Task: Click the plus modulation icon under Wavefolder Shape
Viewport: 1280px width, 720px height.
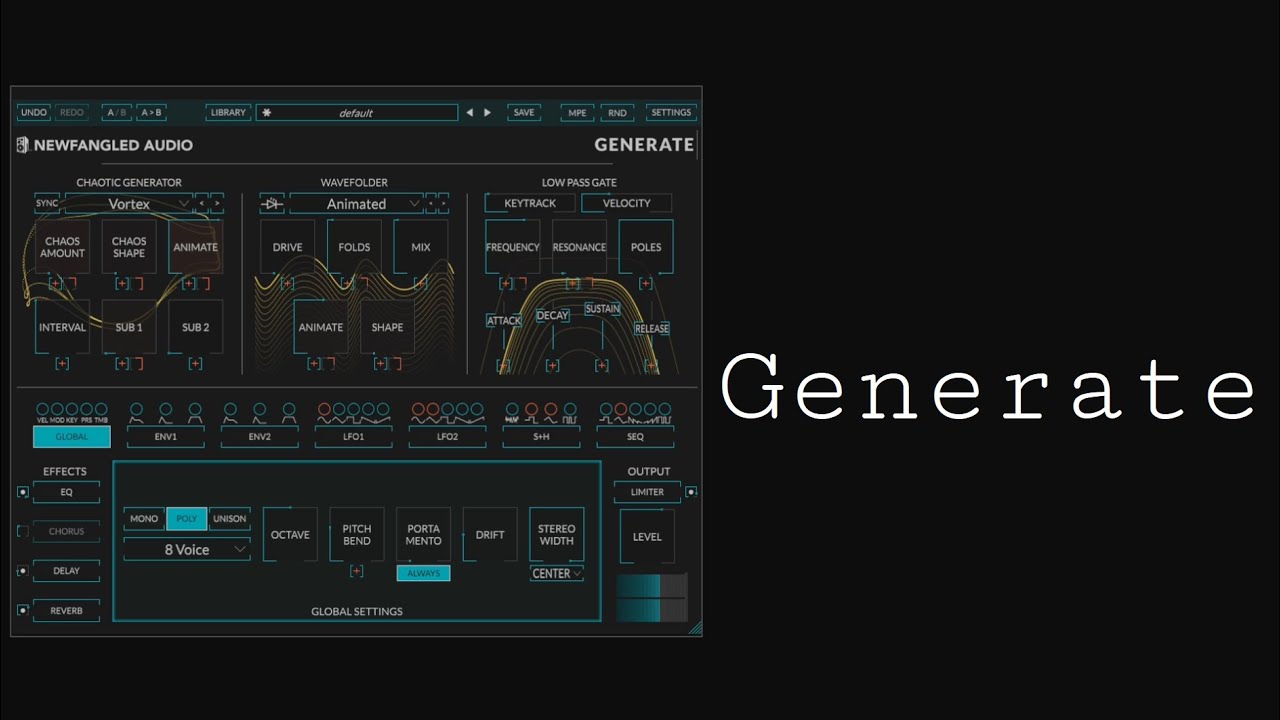Action: pyautogui.click(x=380, y=363)
